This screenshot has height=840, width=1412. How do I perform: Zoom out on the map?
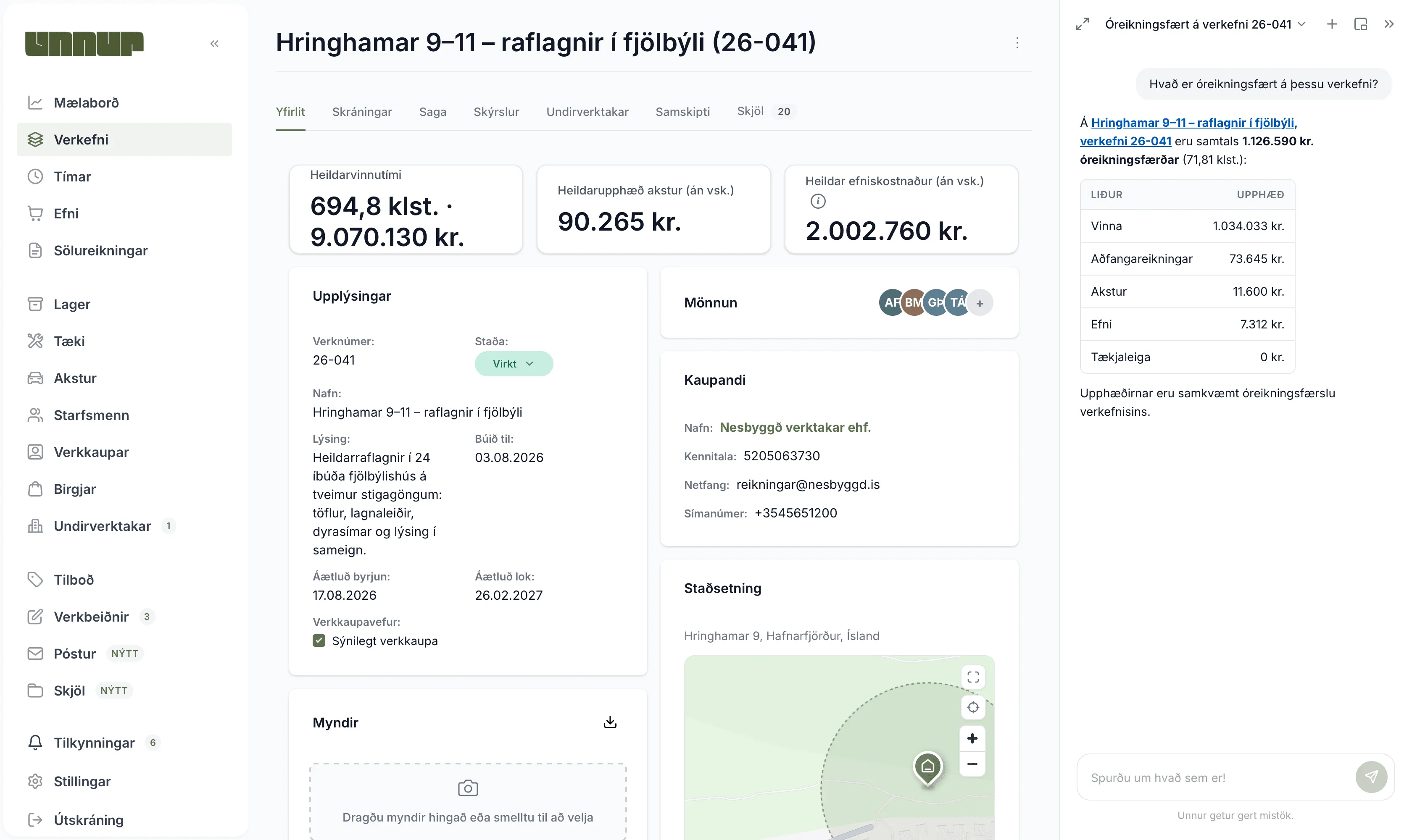[972, 764]
